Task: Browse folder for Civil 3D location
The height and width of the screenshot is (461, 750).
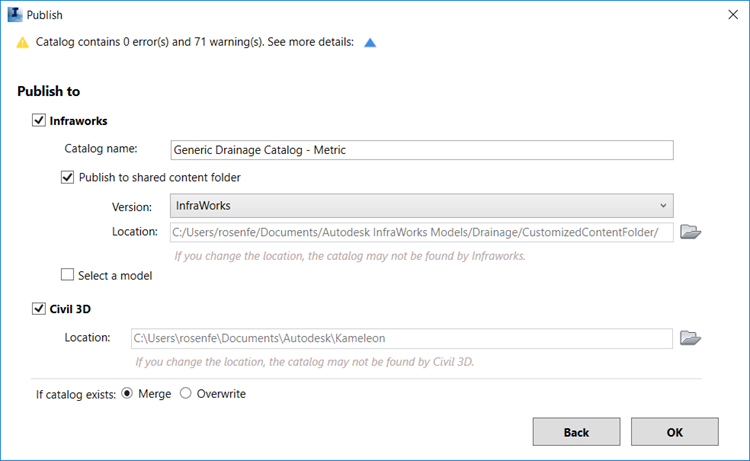Action: pyautogui.click(x=690, y=338)
